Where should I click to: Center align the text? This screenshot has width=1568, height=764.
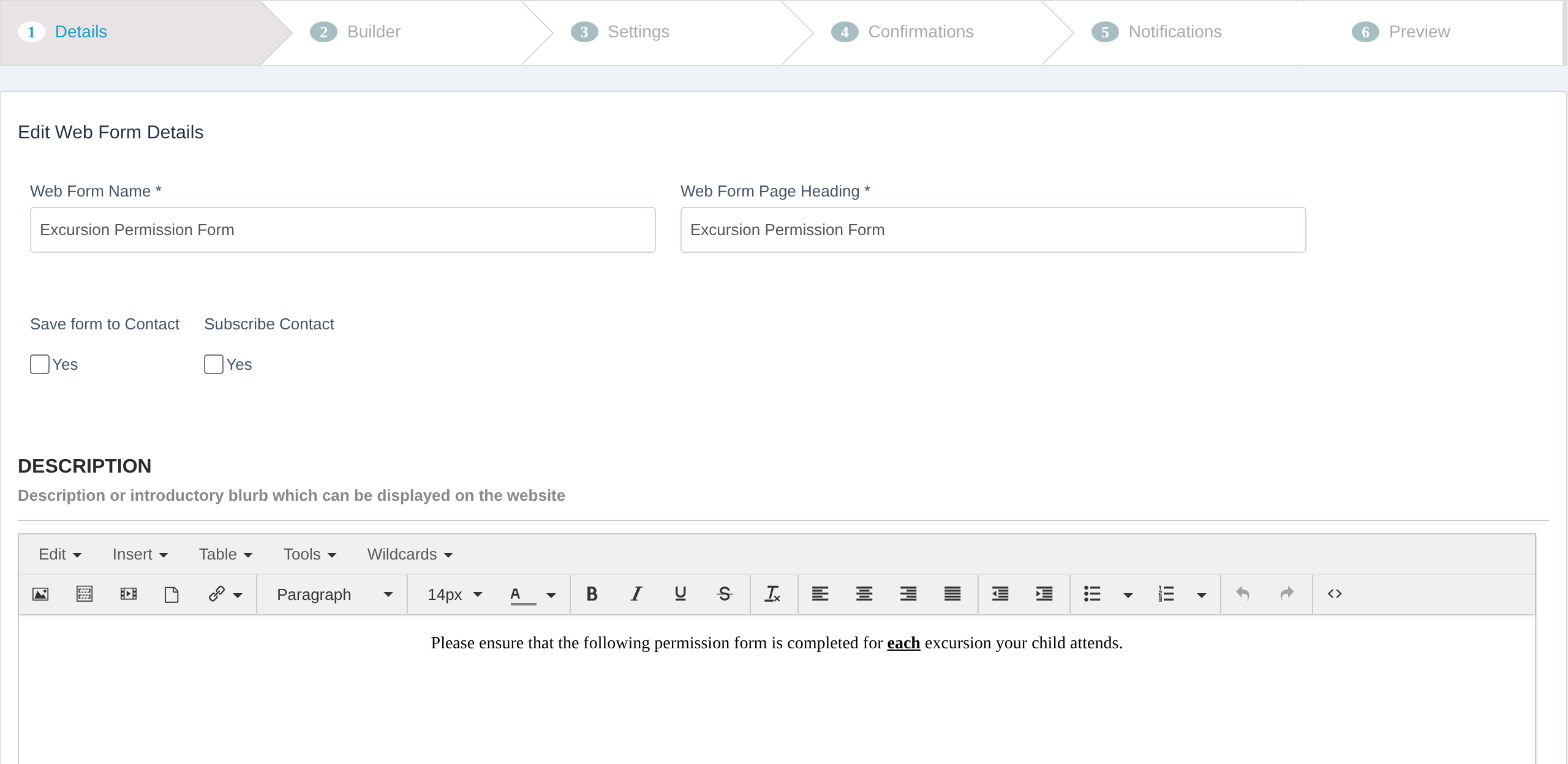[x=864, y=594]
